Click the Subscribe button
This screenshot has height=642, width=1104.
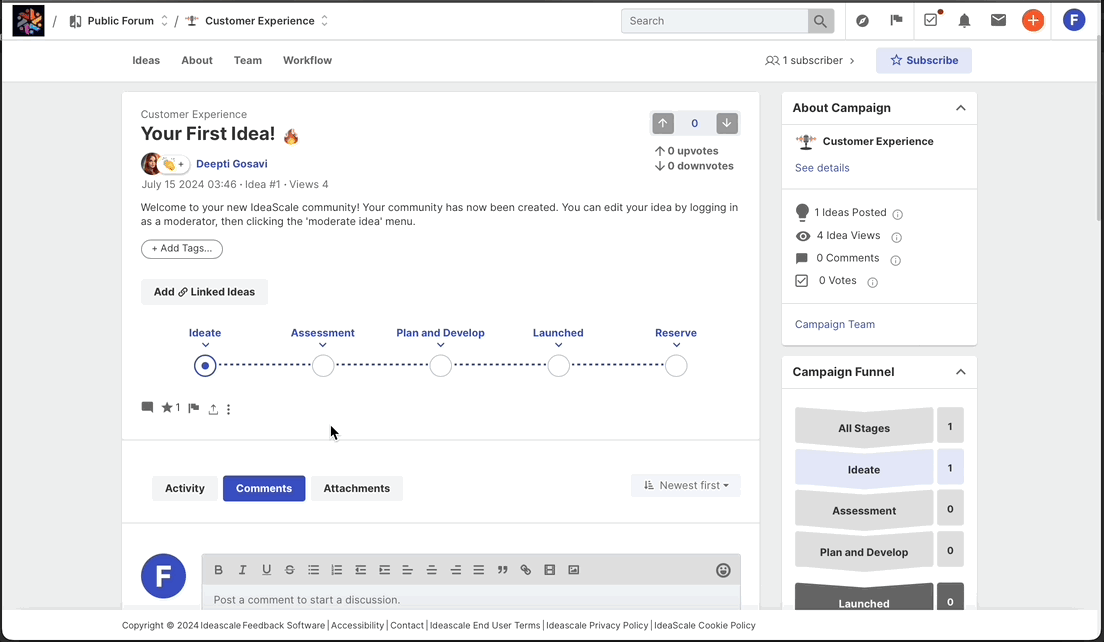tap(923, 60)
